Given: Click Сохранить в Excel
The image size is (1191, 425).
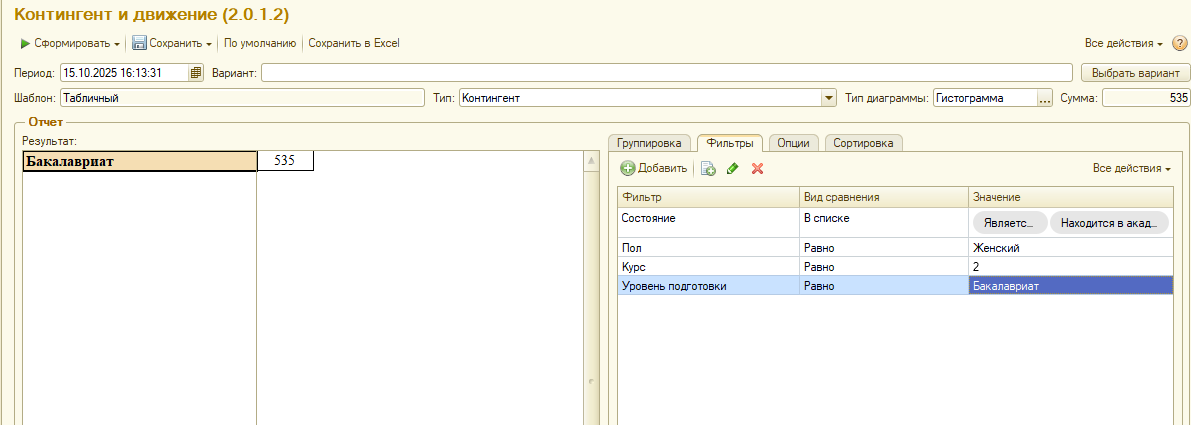Looking at the screenshot, I should click(354, 44).
